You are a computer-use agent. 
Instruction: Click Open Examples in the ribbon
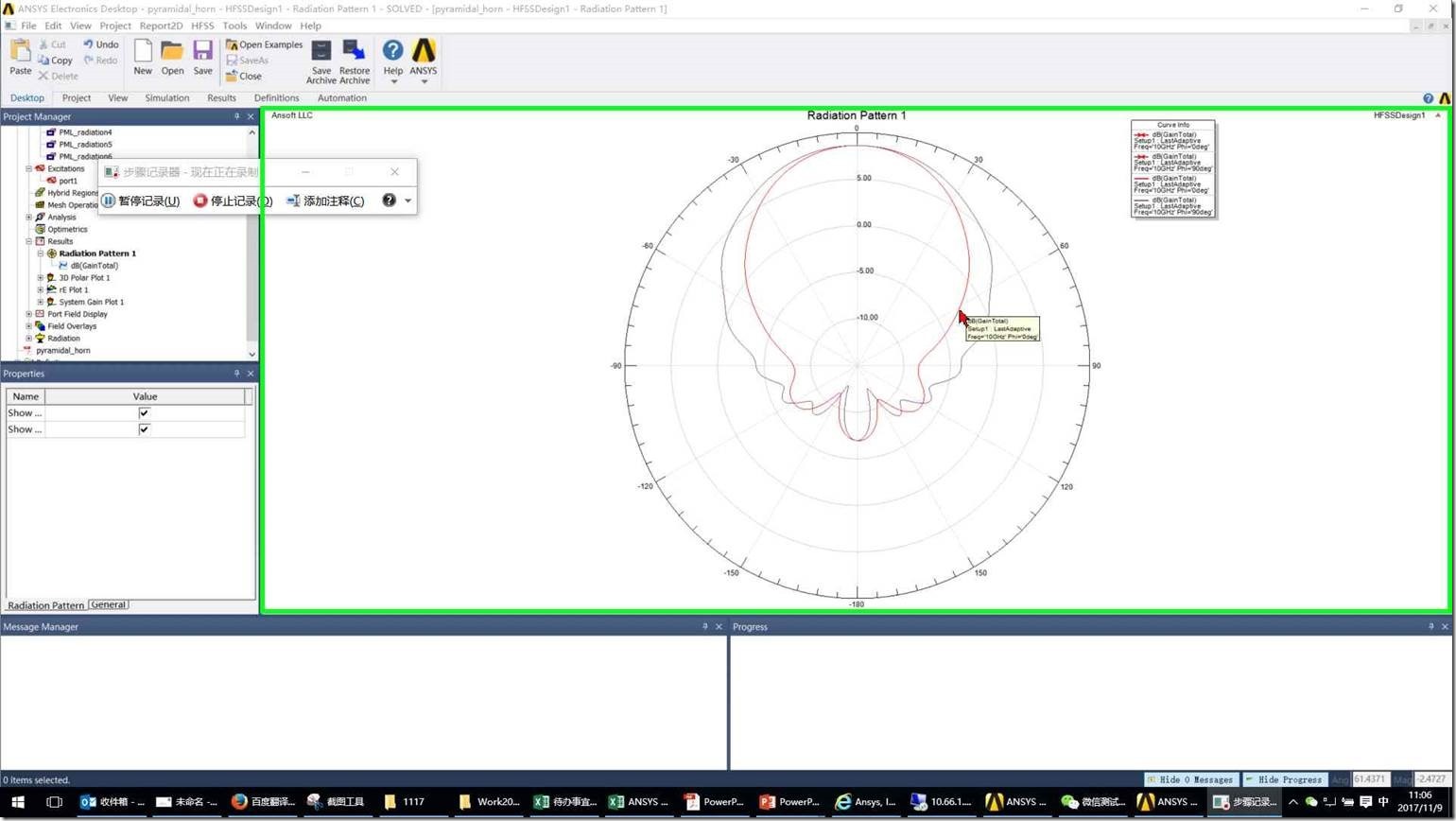point(264,44)
